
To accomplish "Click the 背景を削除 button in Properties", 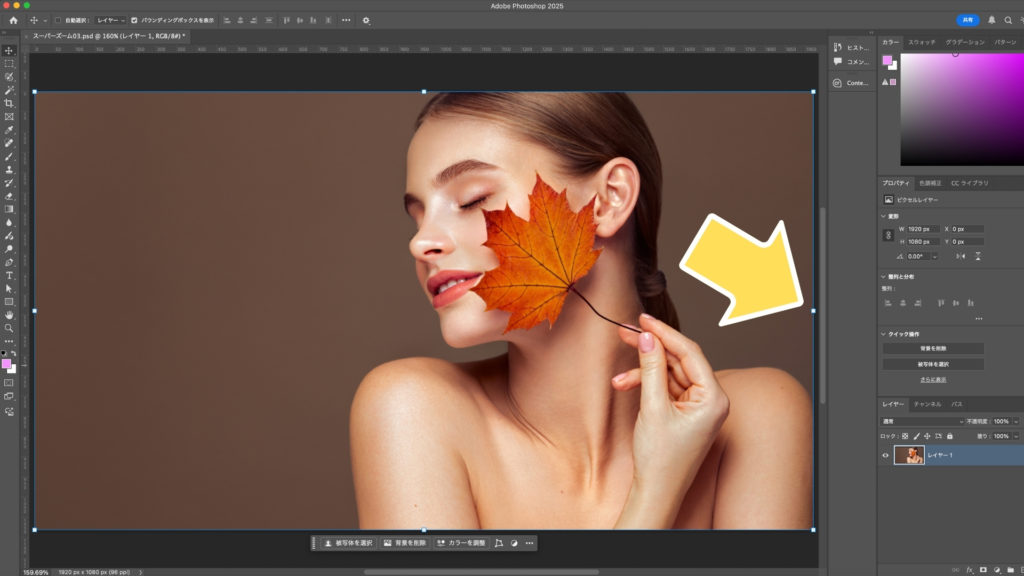I will pos(933,349).
